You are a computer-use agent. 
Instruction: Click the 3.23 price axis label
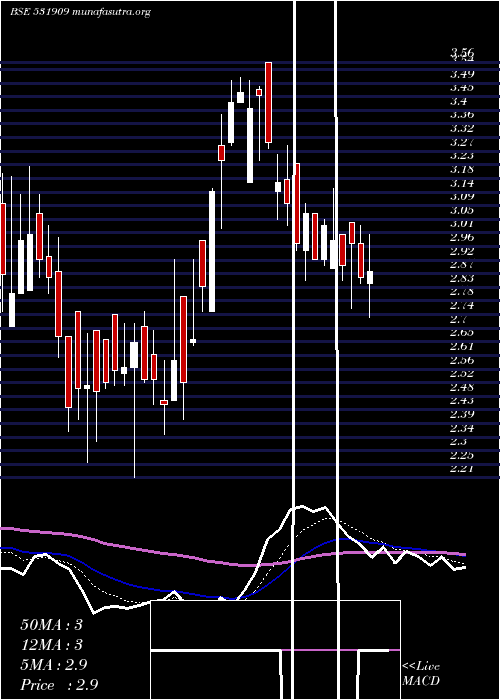[462, 156]
